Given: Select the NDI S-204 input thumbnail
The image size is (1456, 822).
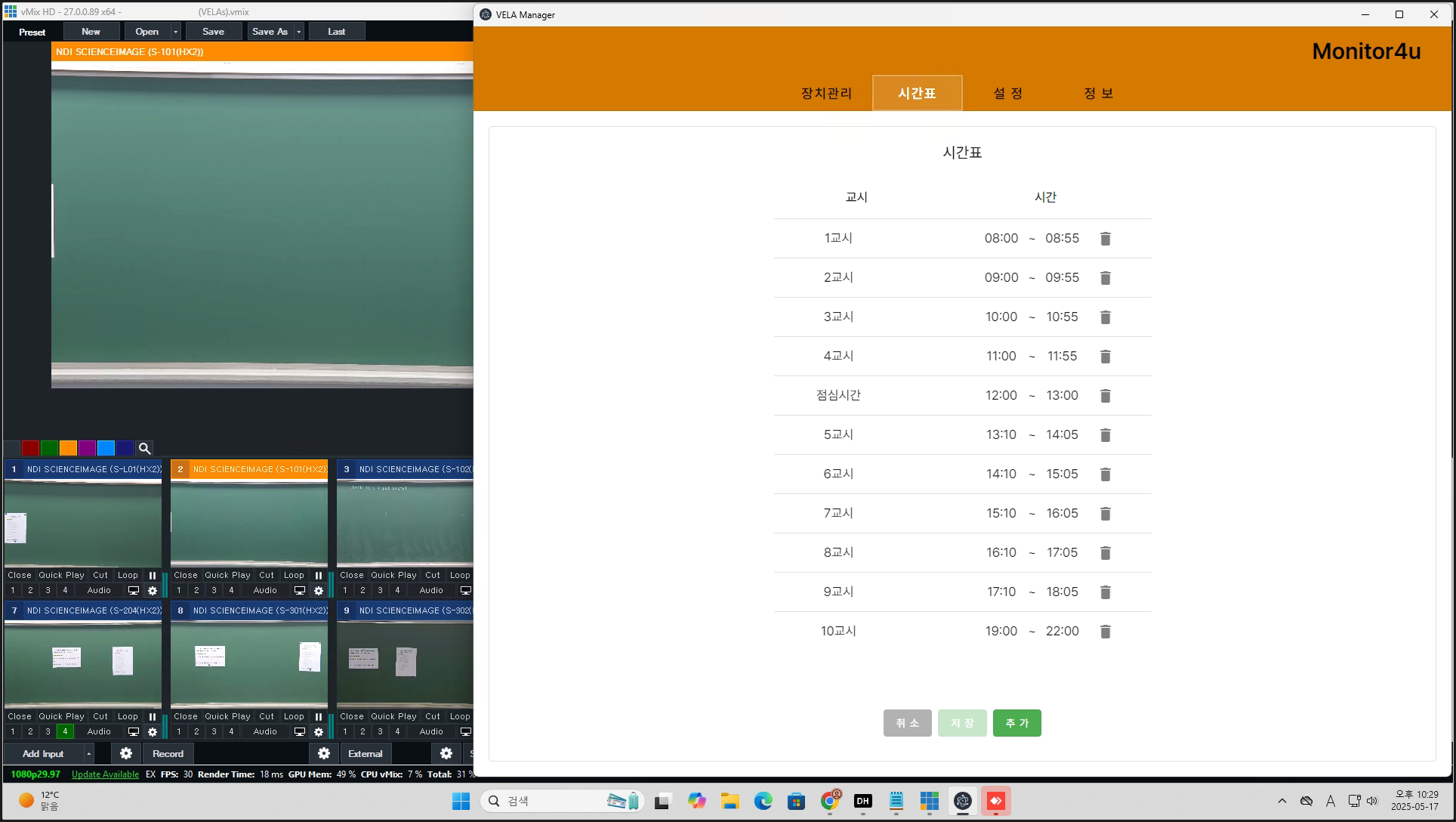Looking at the screenshot, I should [x=83, y=664].
